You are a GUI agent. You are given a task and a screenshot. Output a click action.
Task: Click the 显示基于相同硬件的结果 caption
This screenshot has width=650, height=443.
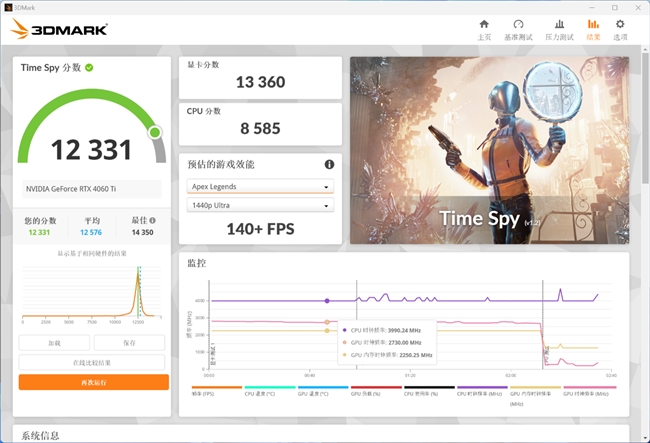click(92, 254)
